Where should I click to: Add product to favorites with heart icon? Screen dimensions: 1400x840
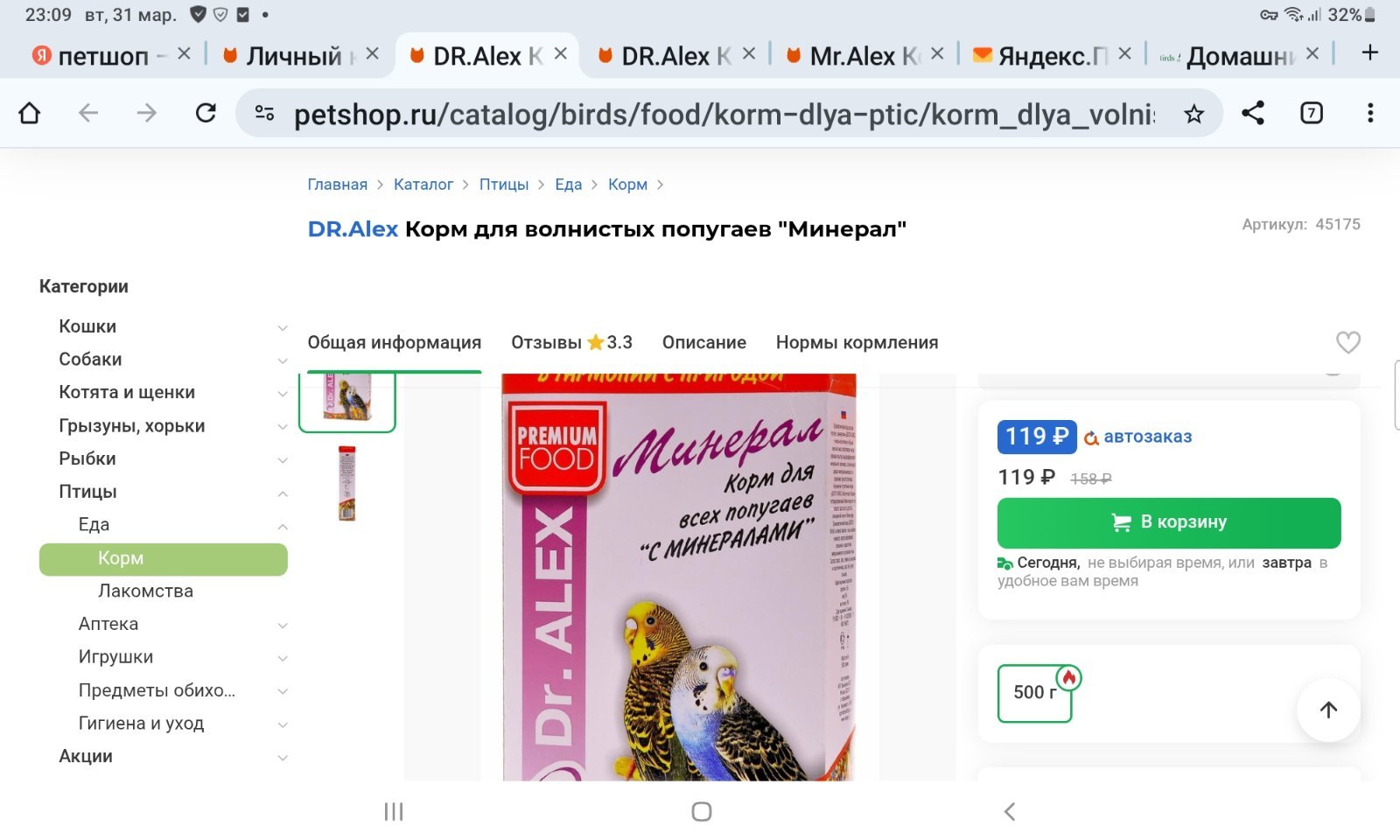tap(1347, 342)
